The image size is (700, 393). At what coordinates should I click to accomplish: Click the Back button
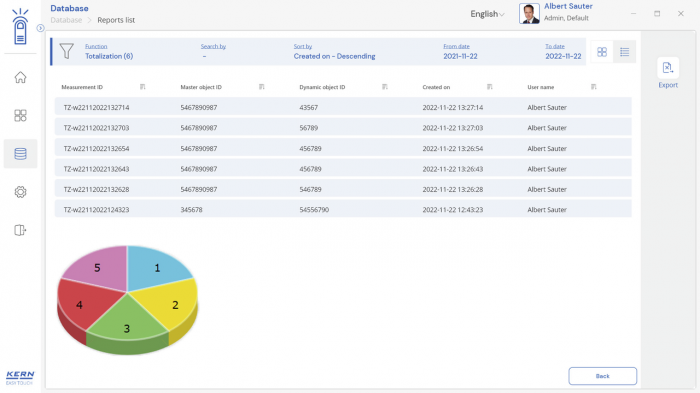[x=602, y=376]
